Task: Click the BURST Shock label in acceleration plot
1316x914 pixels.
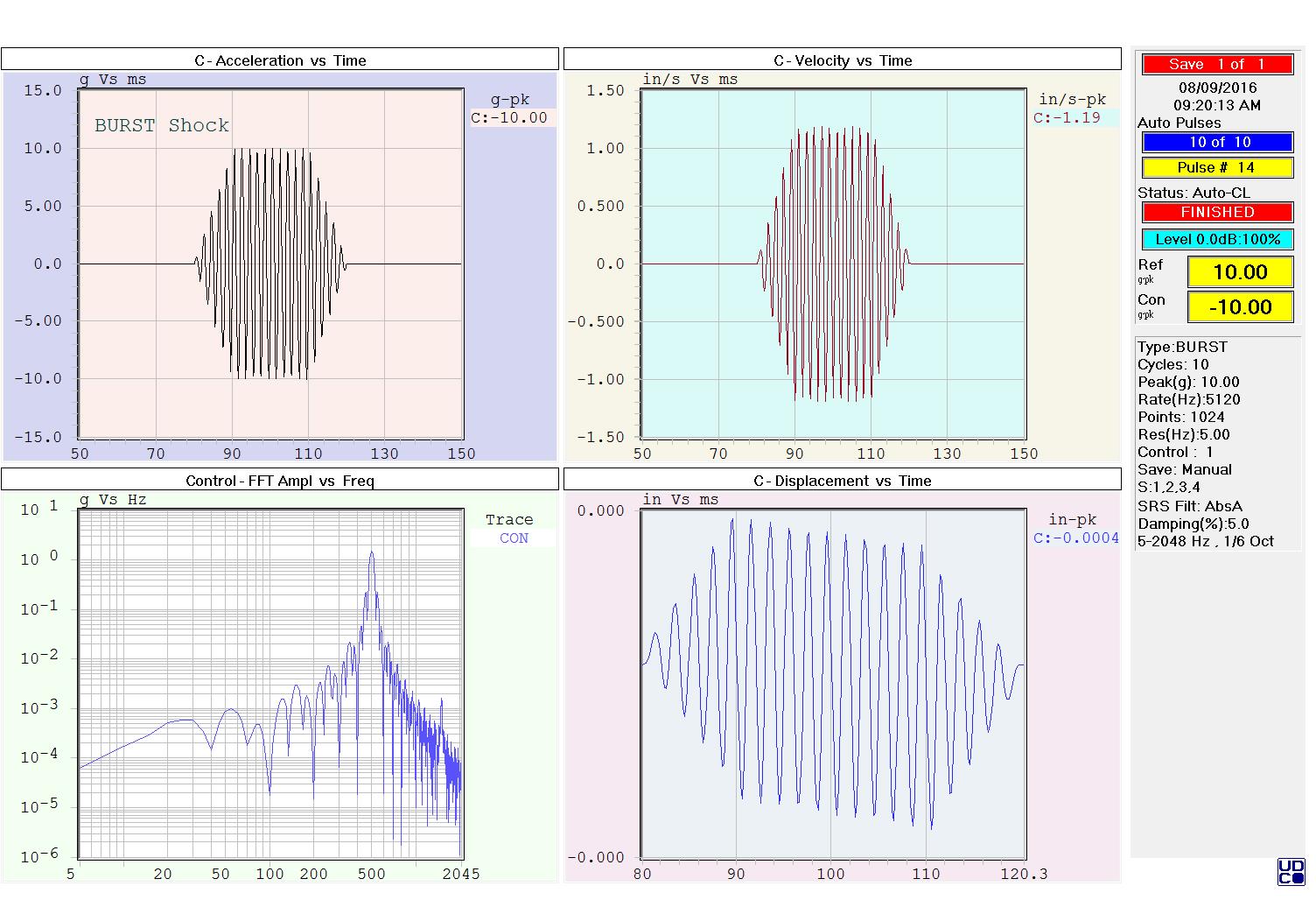Action: click(x=162, y=125)
